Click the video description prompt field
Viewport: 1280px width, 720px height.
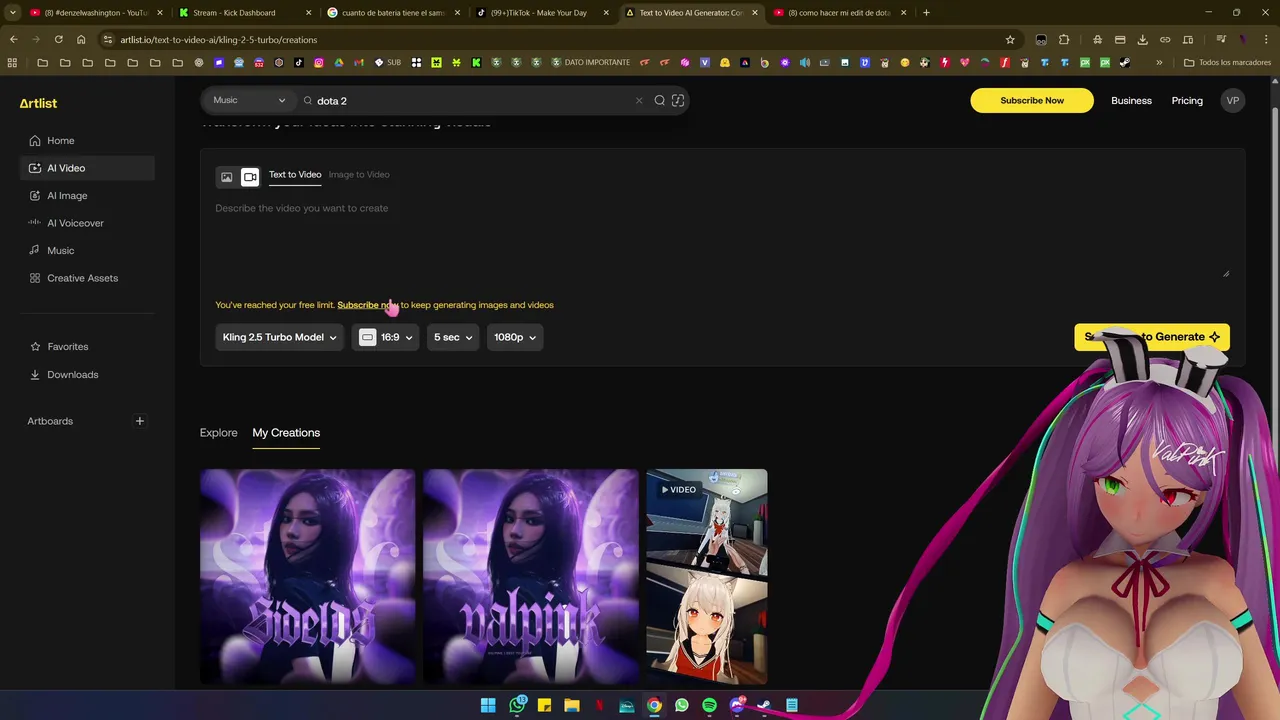coord(721,240)
